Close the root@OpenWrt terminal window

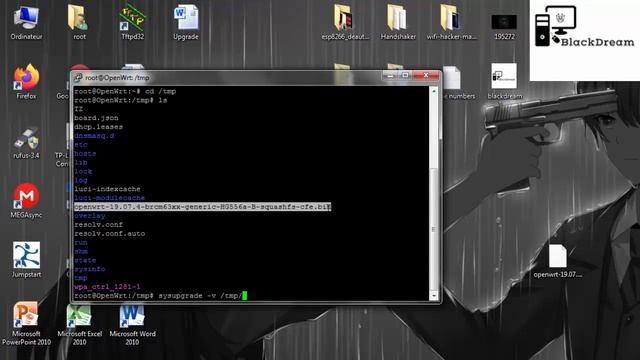click(426, 76)
